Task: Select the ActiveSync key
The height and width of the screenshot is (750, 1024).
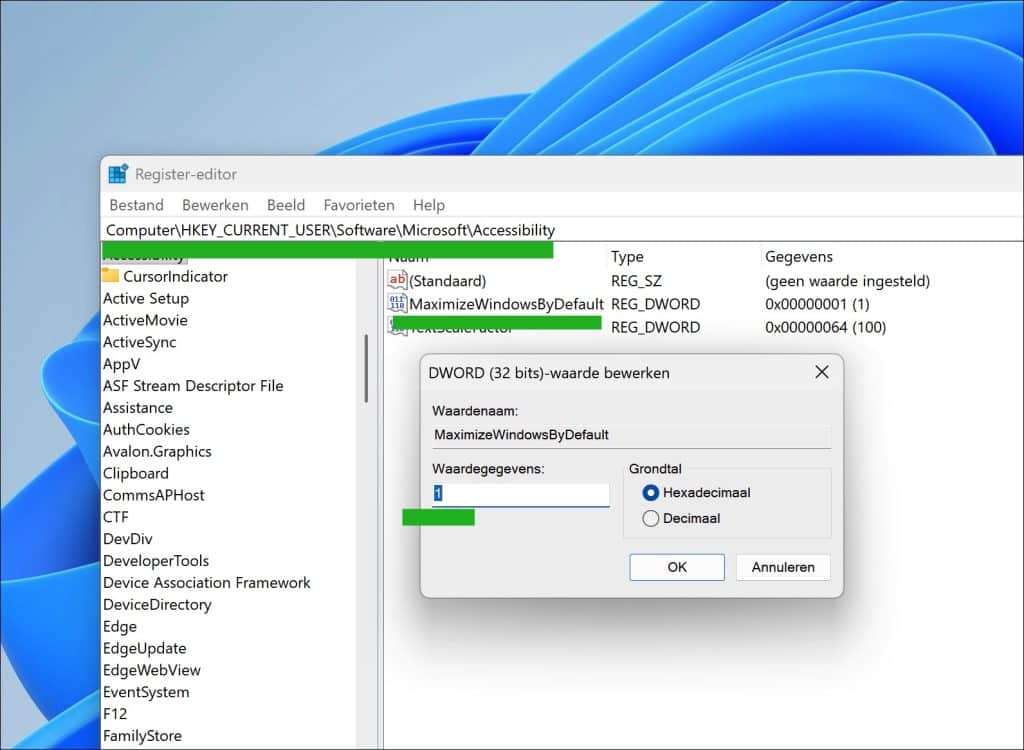Action: point(139,342)
